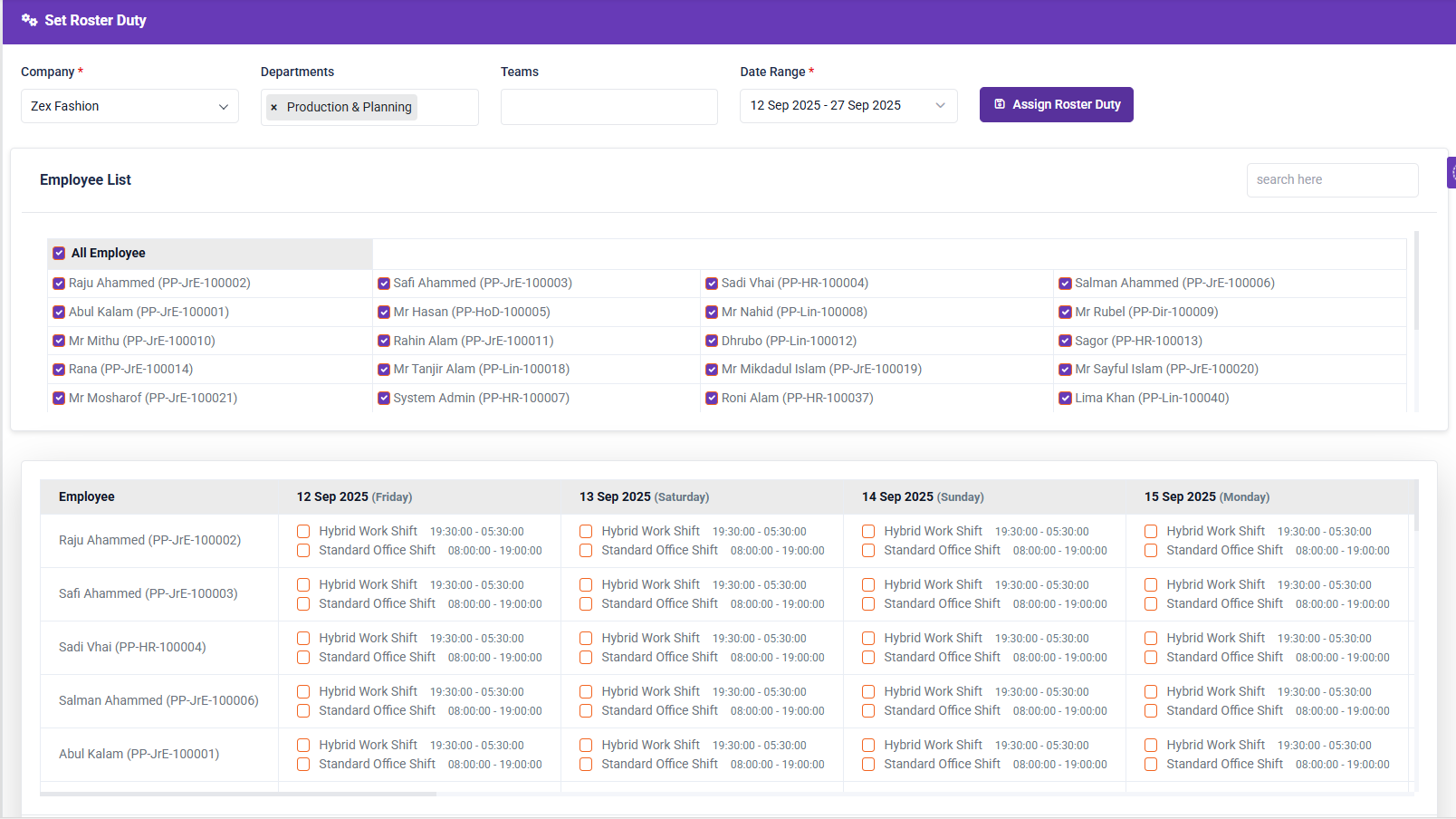1456x819 pixels.
Task: Click the roster table horizontal scrollbar
Action: pyautogui.click(x=238, y=795)
